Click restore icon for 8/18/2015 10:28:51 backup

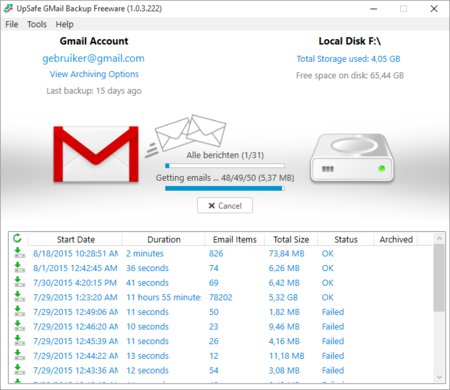[x=19, y=253]
